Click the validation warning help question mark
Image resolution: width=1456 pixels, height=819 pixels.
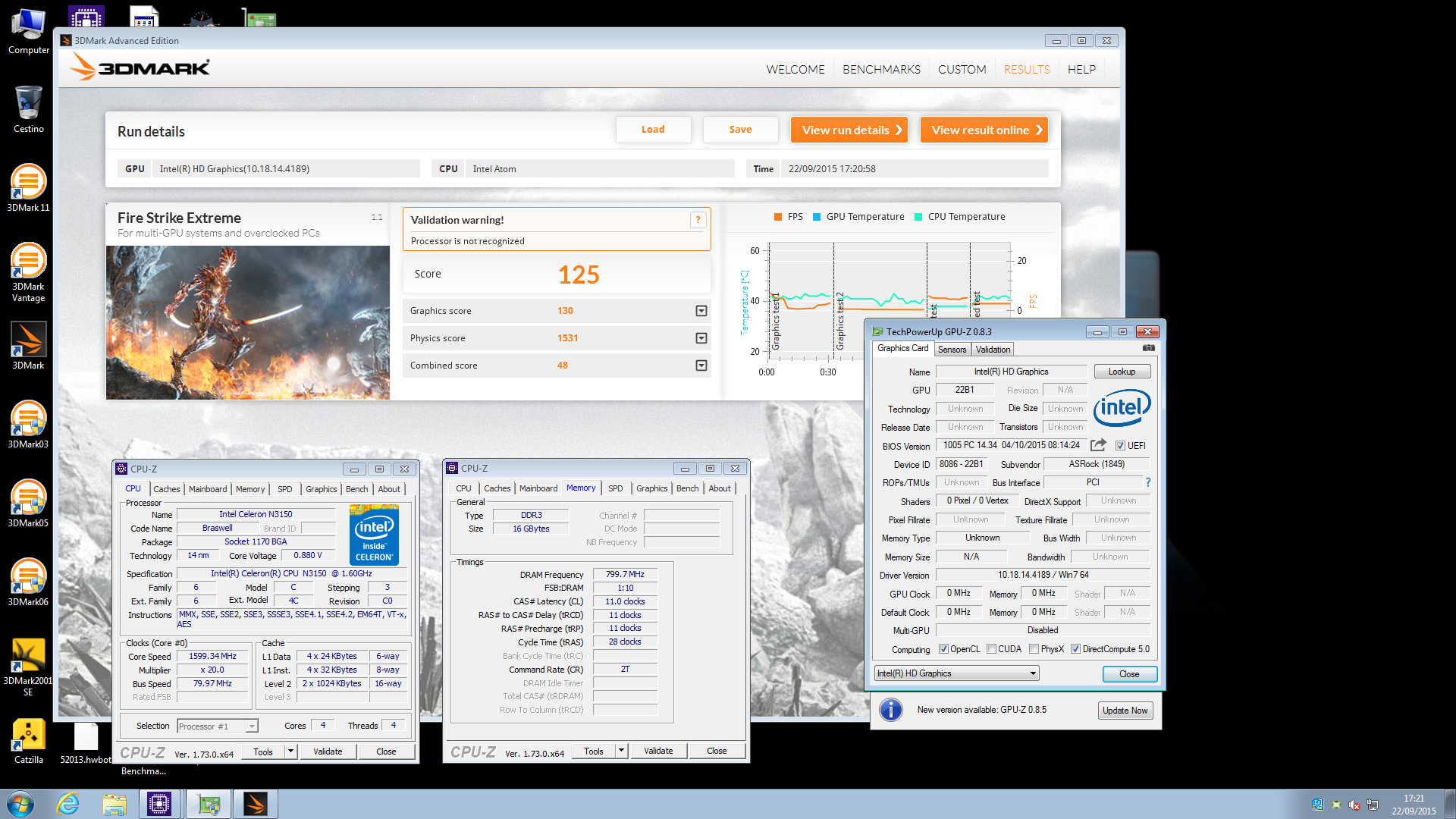[x=698, y=220]
